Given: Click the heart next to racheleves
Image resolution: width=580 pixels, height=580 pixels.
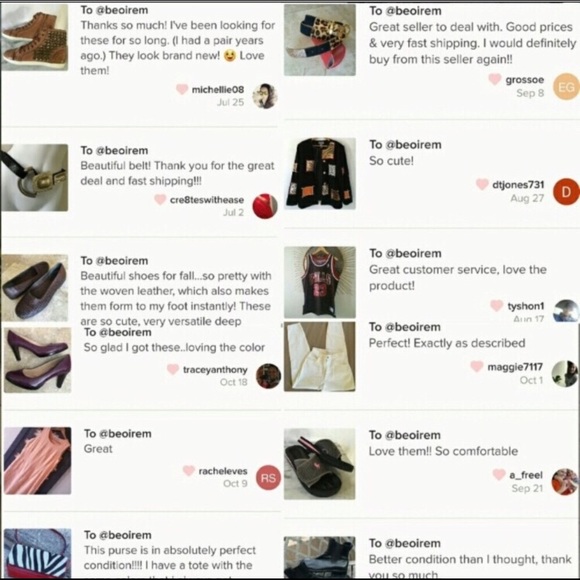Looking at the screenshot, I should (x=189, y=471).
